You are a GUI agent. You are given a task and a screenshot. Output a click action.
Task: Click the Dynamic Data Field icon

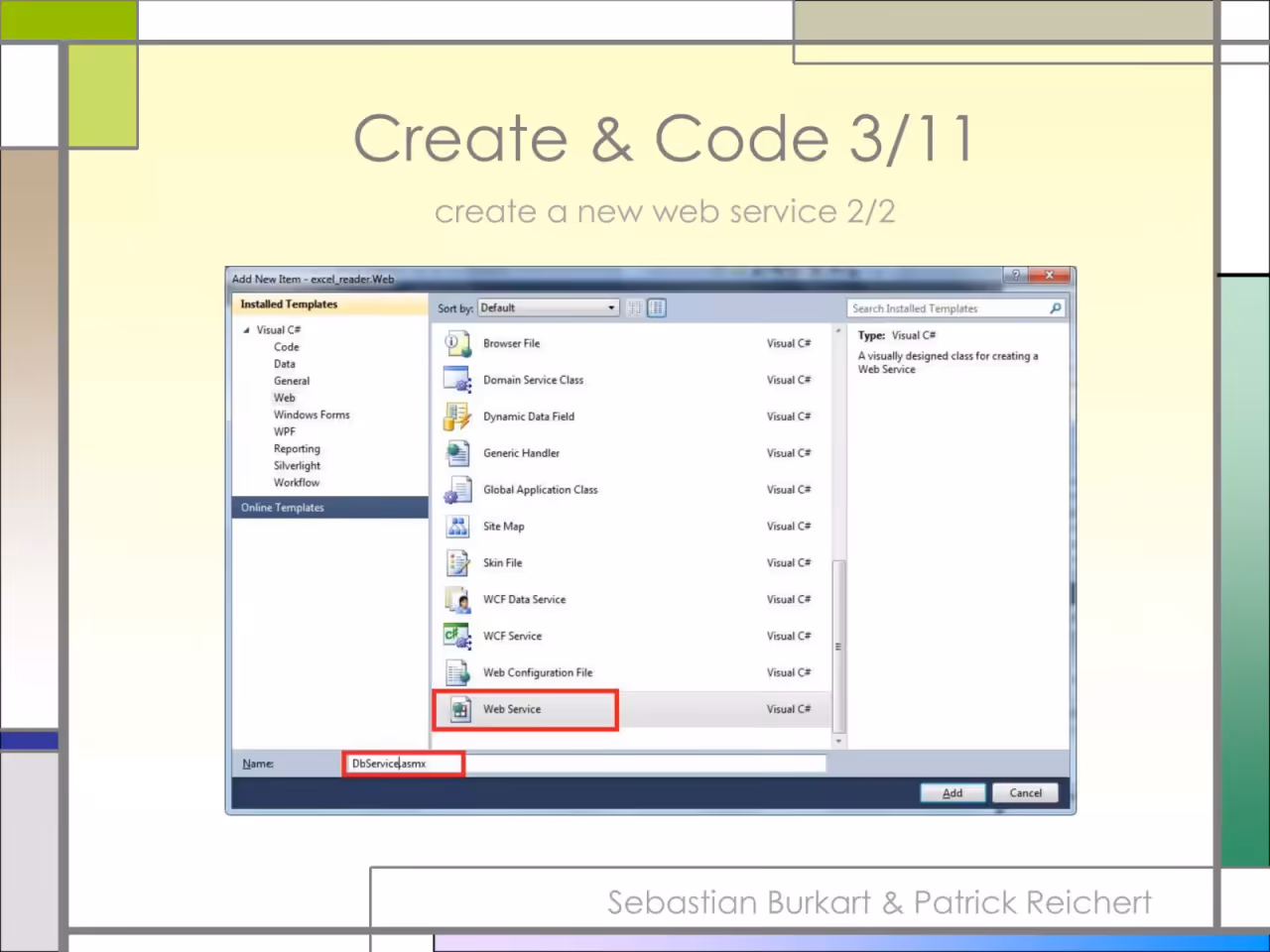click(457, 417)
